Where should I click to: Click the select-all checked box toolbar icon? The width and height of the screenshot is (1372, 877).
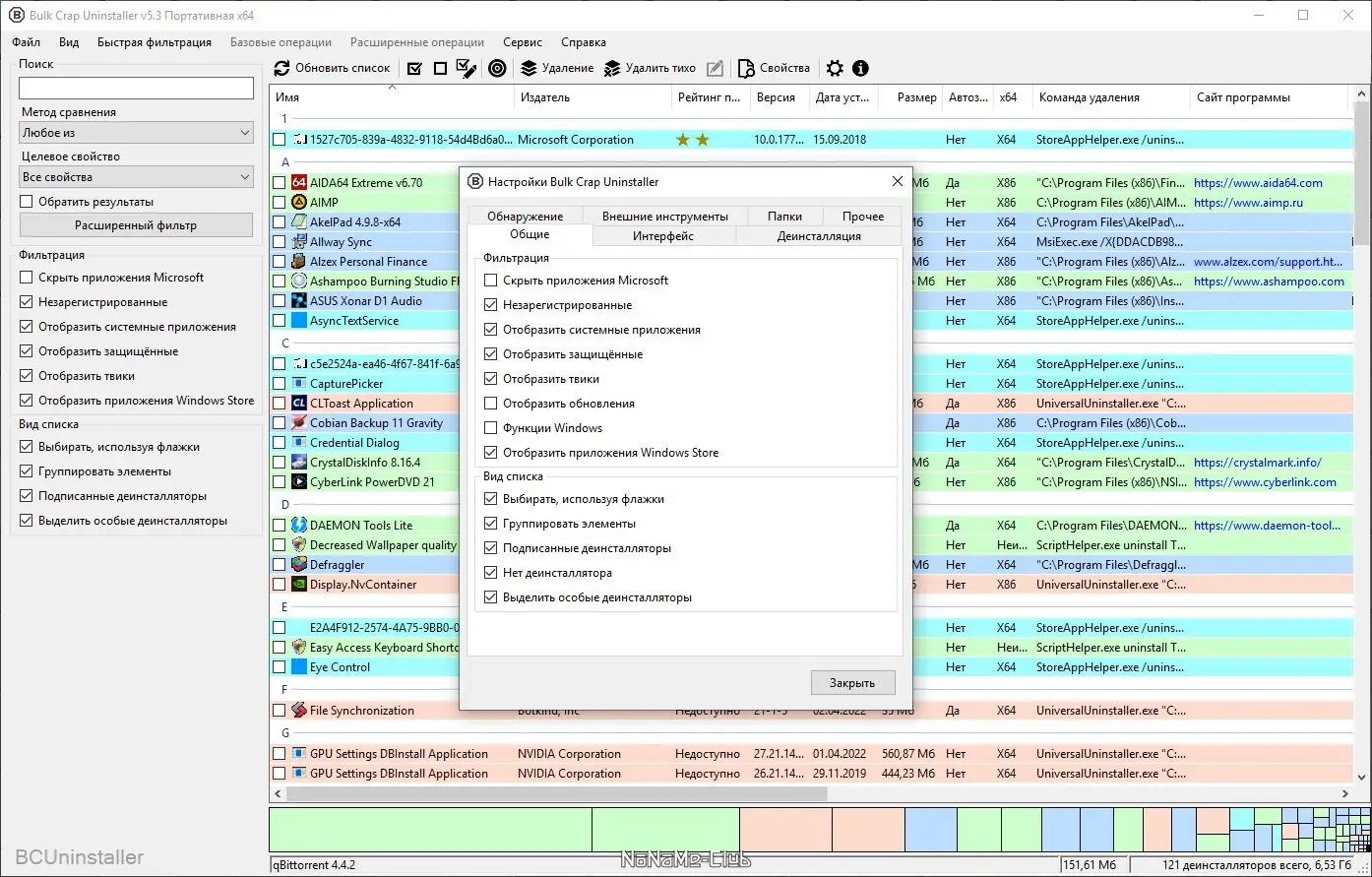(414, 68)
